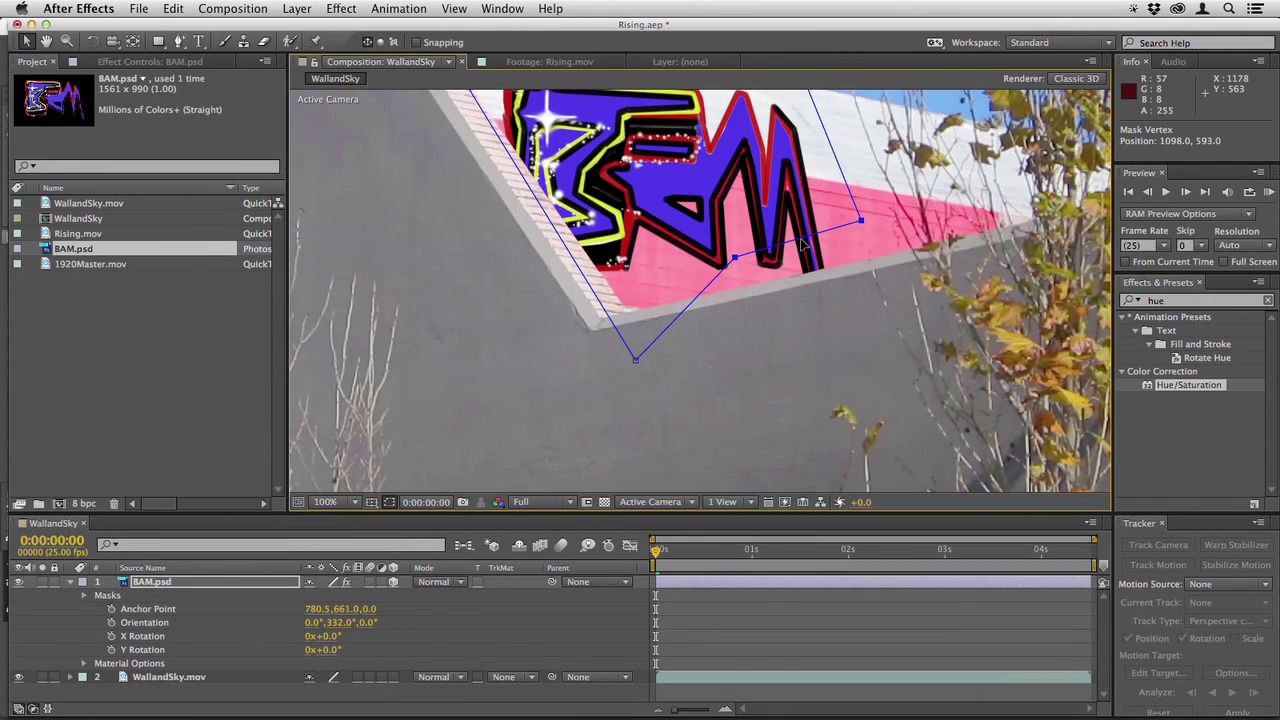Viewport: 1280px width, 720px height.
Task: Open the Active Camera view dropdown
Action: pyautogui.click(x=656, y=502)
